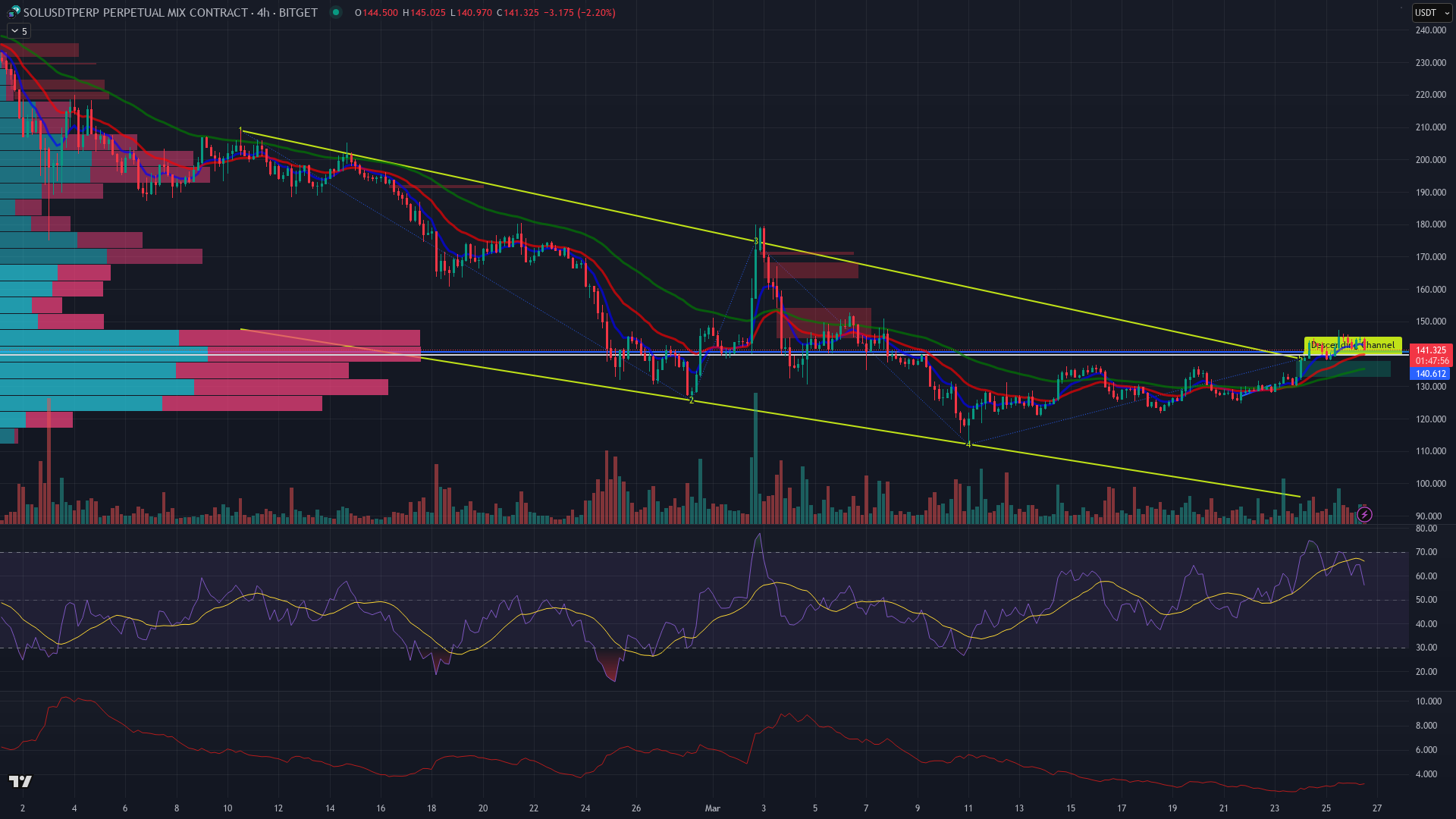
Task: Select channel pivot point labeled 2
Action: 691,400
